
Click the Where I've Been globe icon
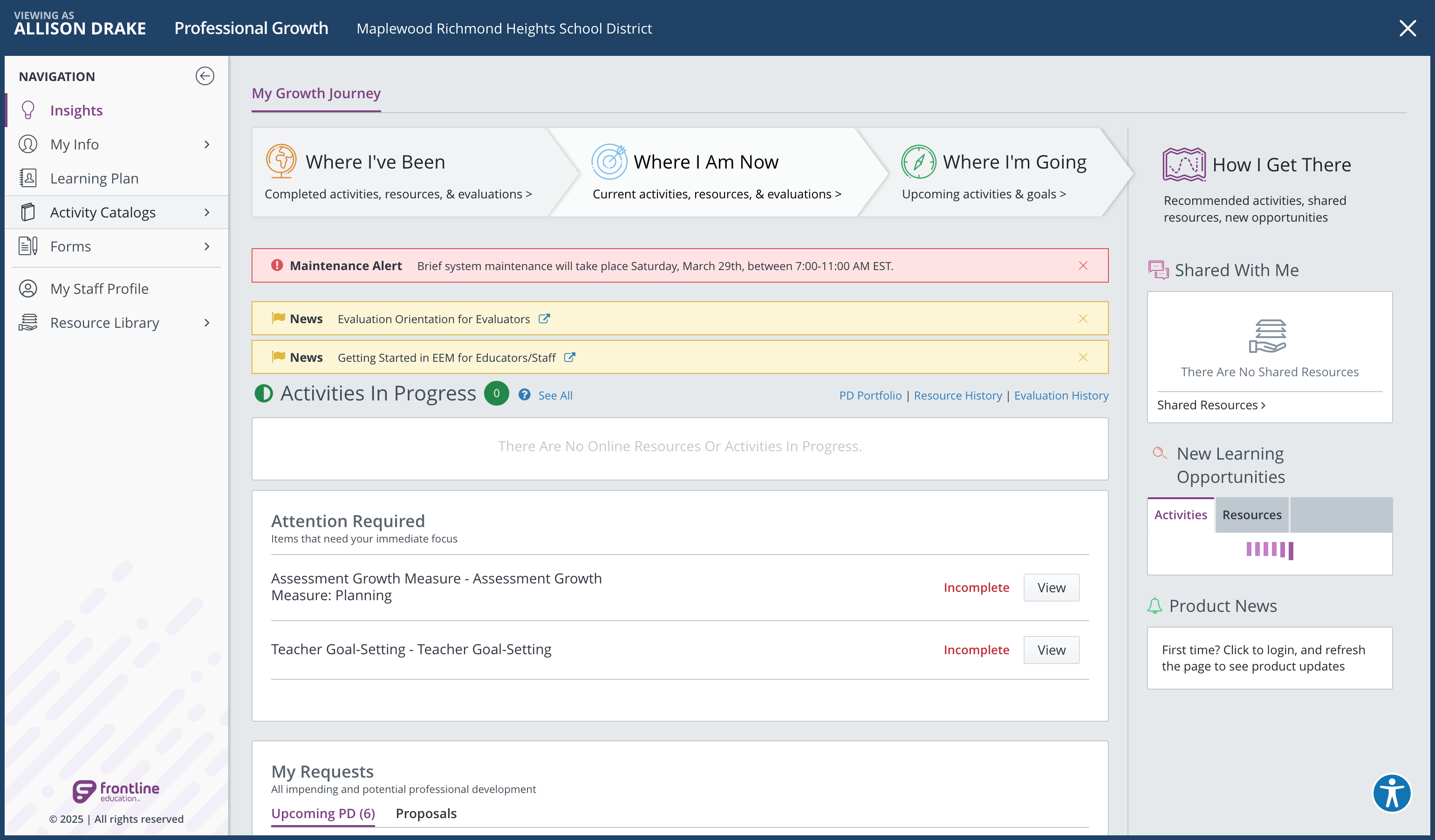click(281, 161)
